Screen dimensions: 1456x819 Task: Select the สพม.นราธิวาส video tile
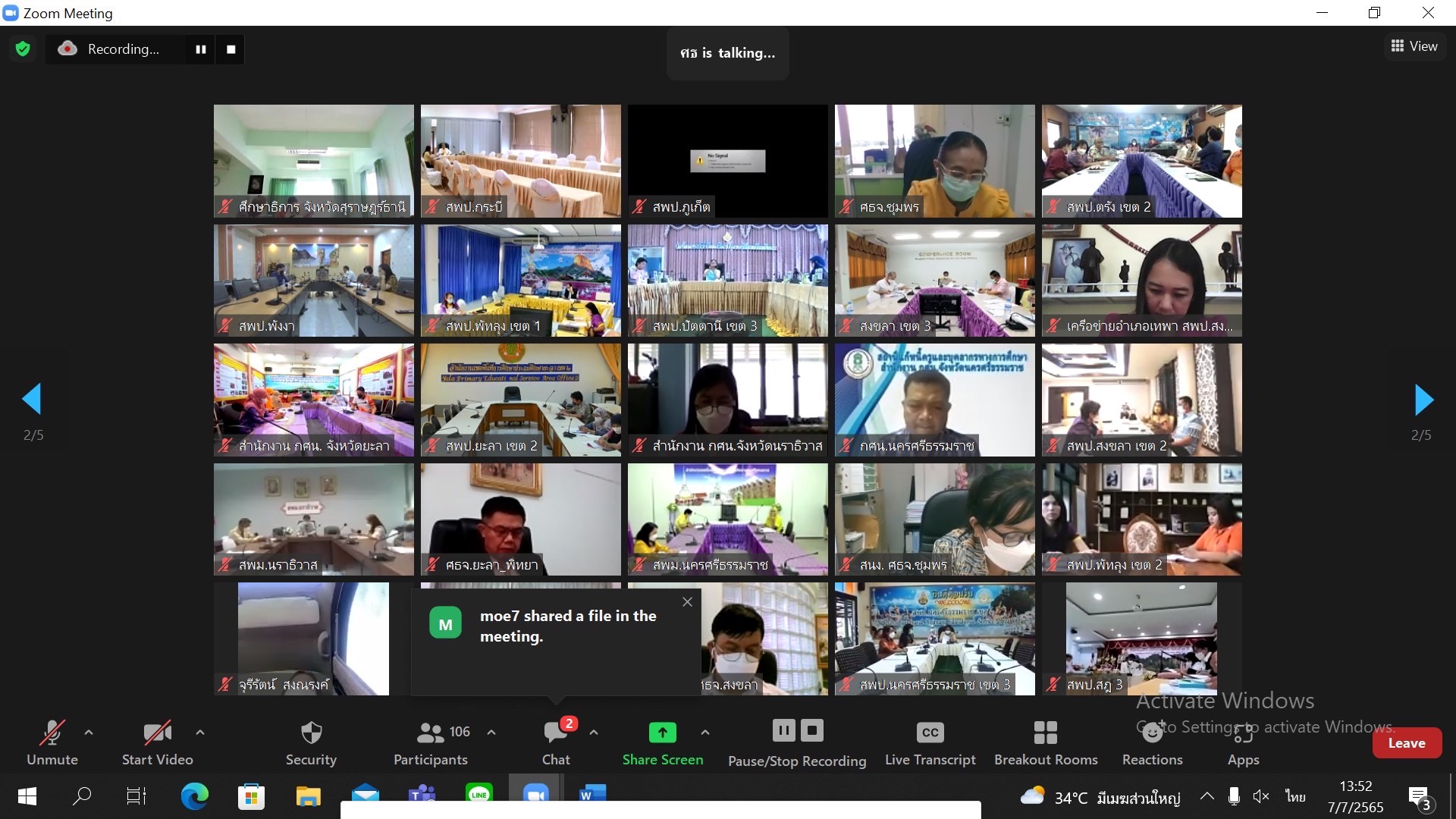coord(313,519)
